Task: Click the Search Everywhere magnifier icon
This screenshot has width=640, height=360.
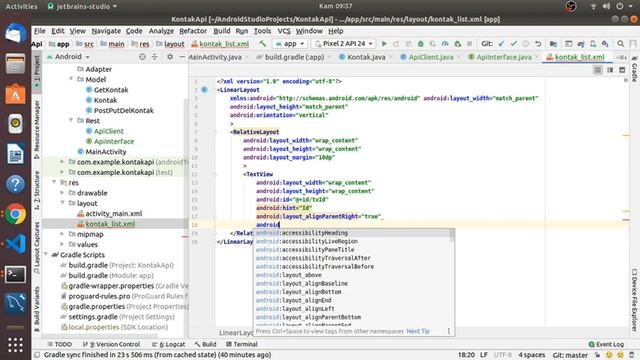Action: (620, 44)
